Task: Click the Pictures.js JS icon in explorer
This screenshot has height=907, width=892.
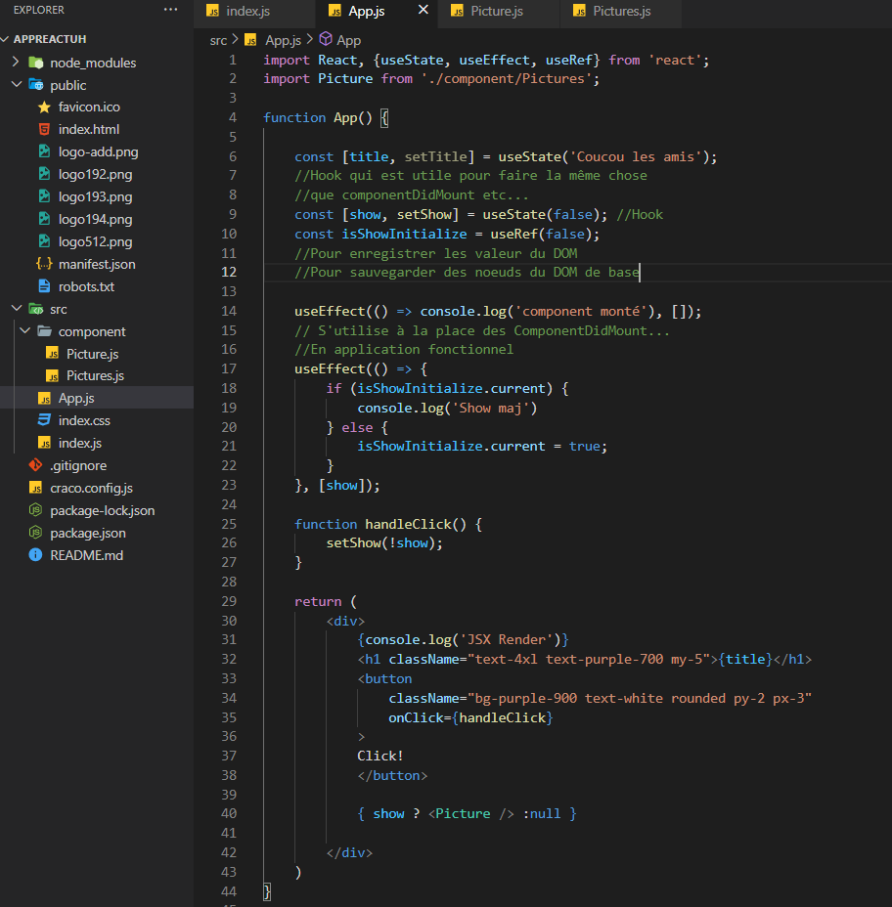Action: tap(53, 376)
